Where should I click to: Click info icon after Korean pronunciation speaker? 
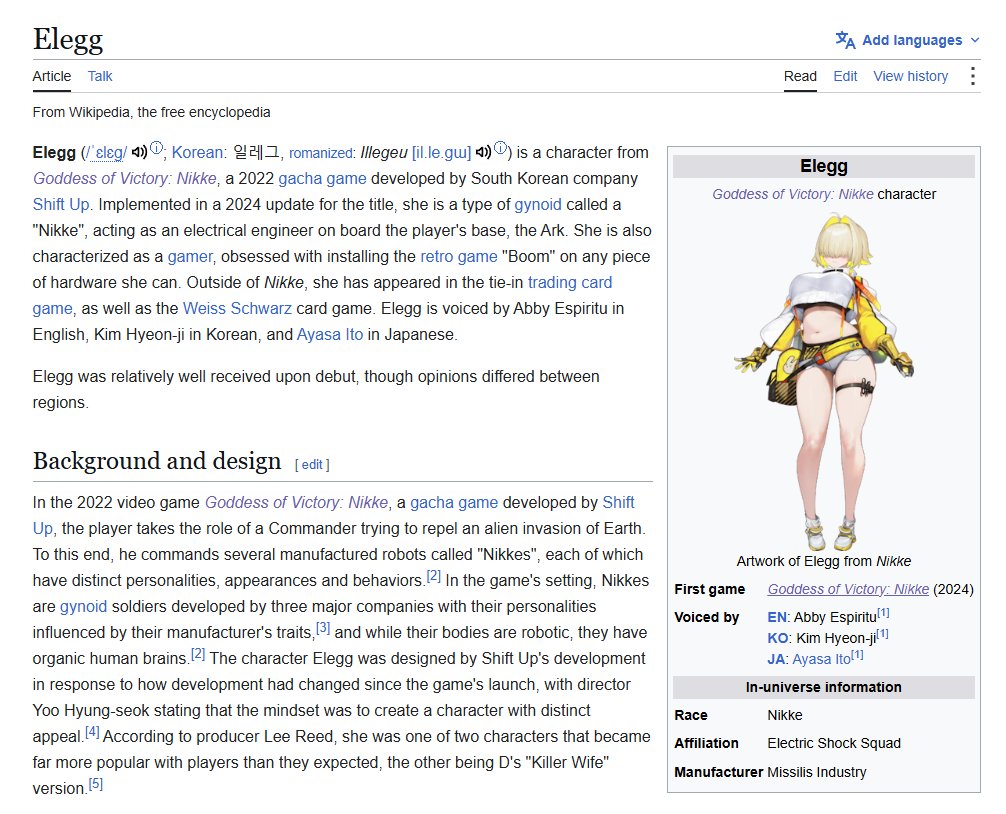[500, 148]
